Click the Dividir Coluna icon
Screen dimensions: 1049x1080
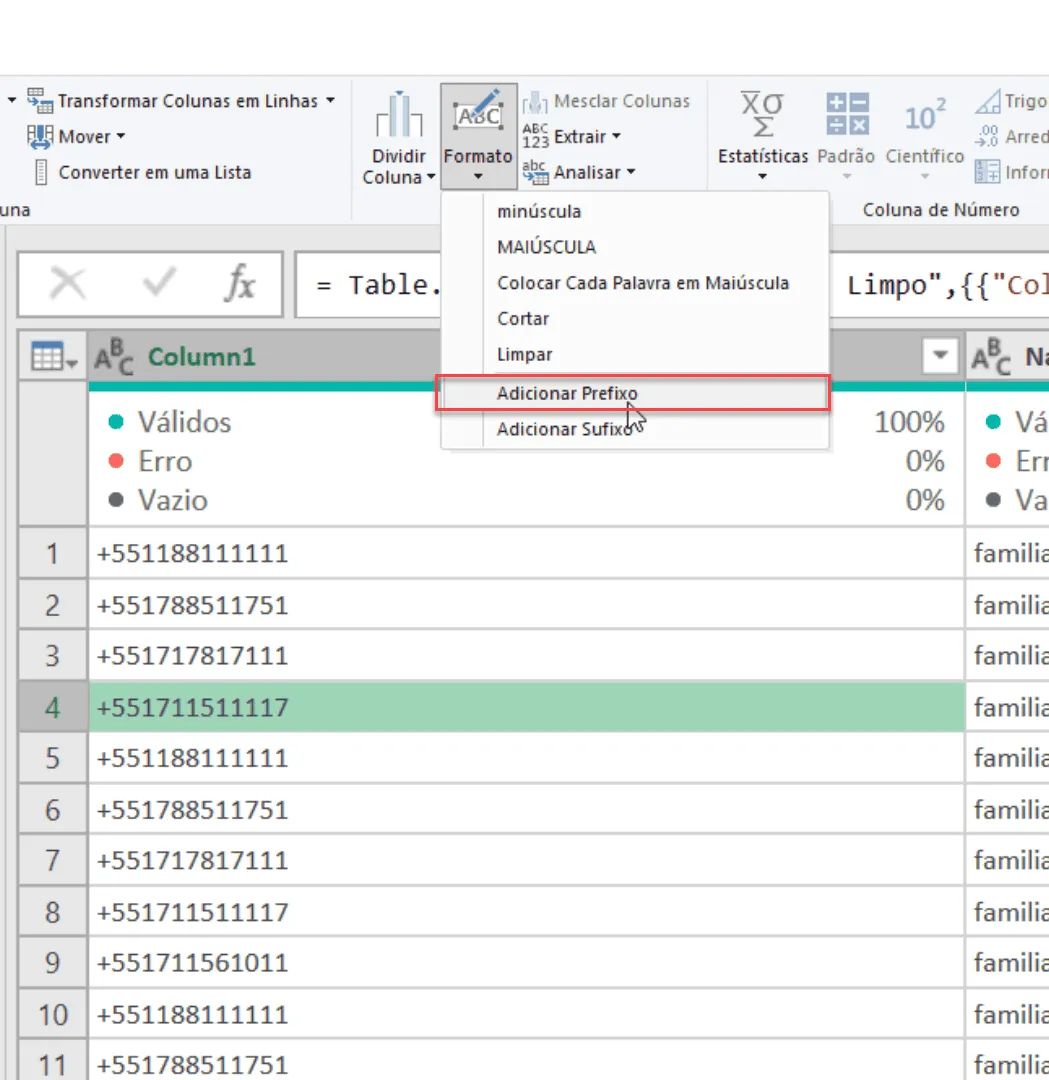tap(399, 115)
